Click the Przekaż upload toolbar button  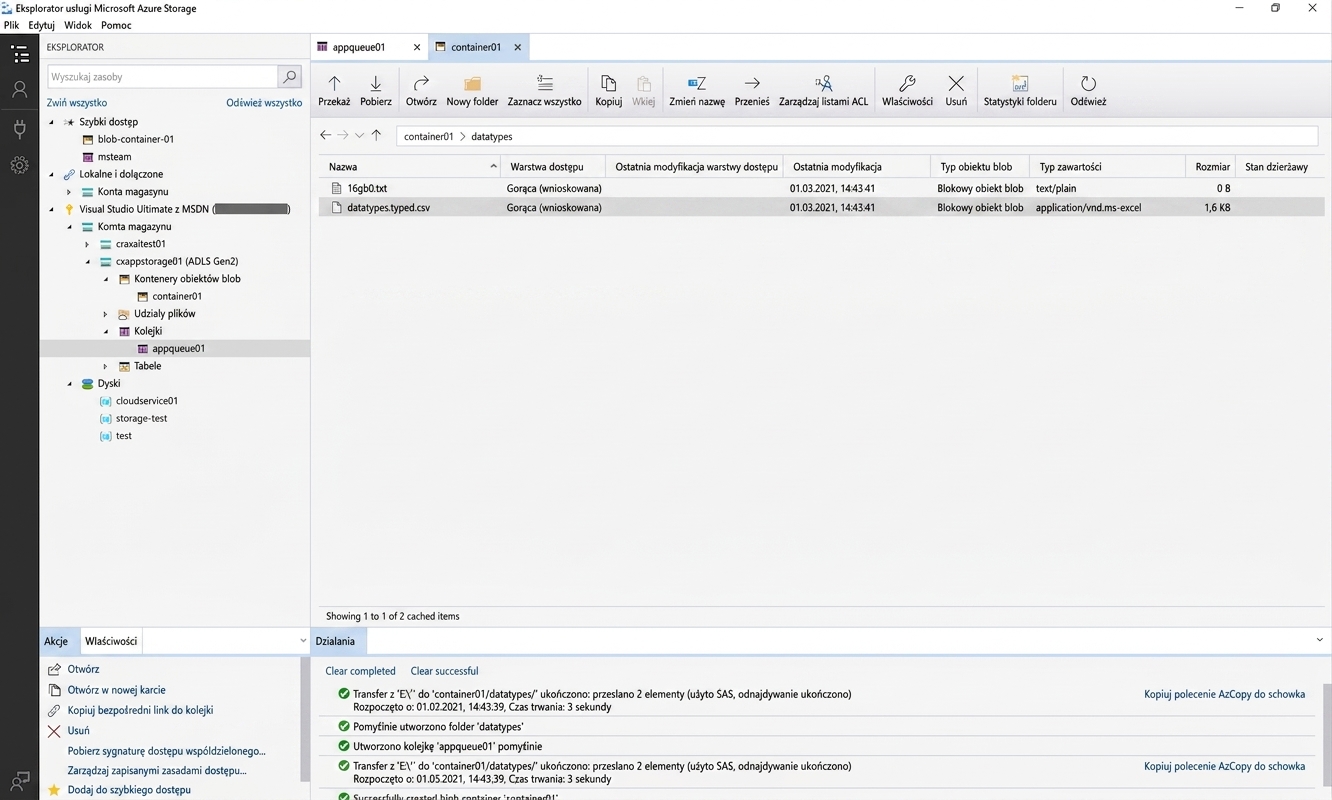point(334,90)
